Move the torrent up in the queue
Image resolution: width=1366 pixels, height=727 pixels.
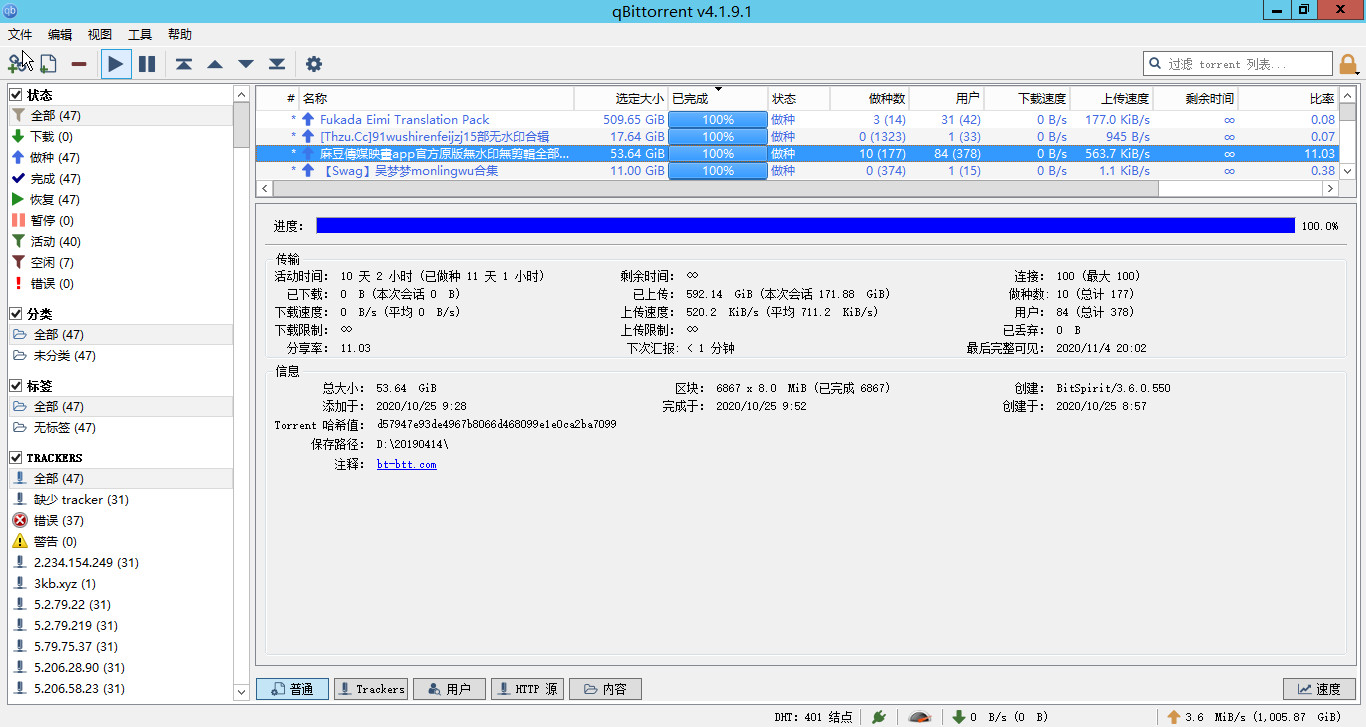click(215, 64)
